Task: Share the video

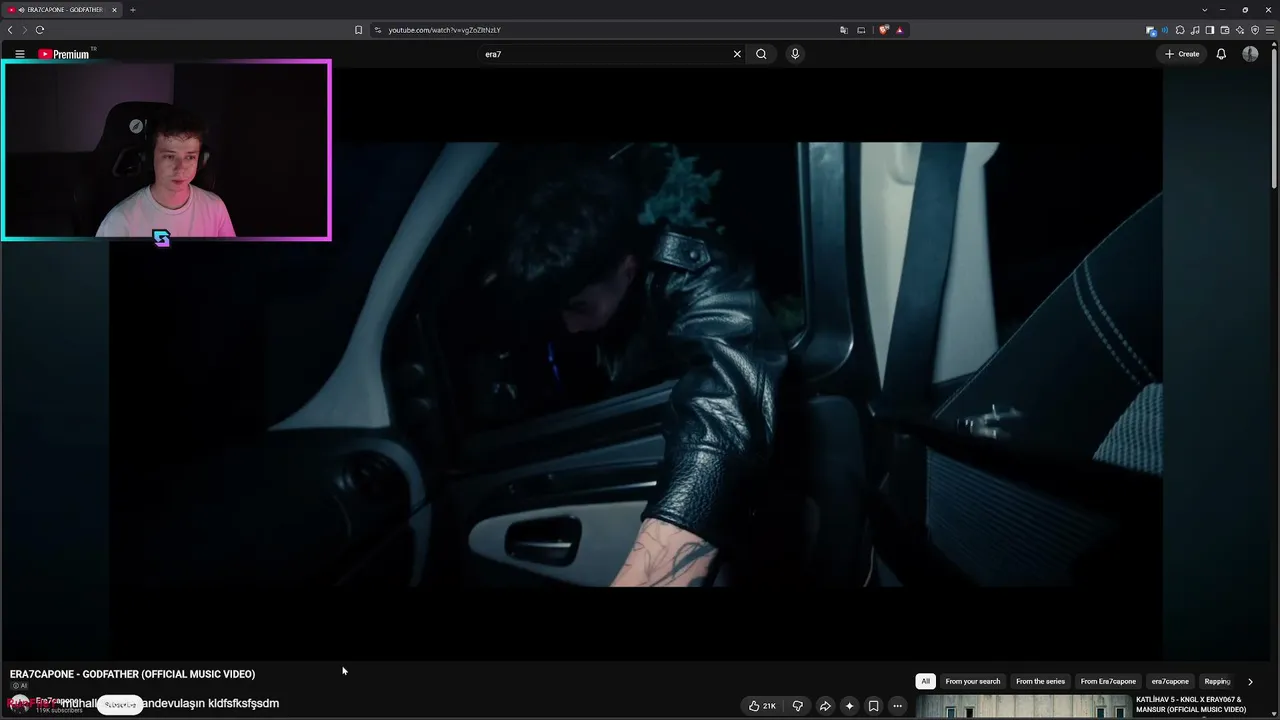Action: coord(825,706)
